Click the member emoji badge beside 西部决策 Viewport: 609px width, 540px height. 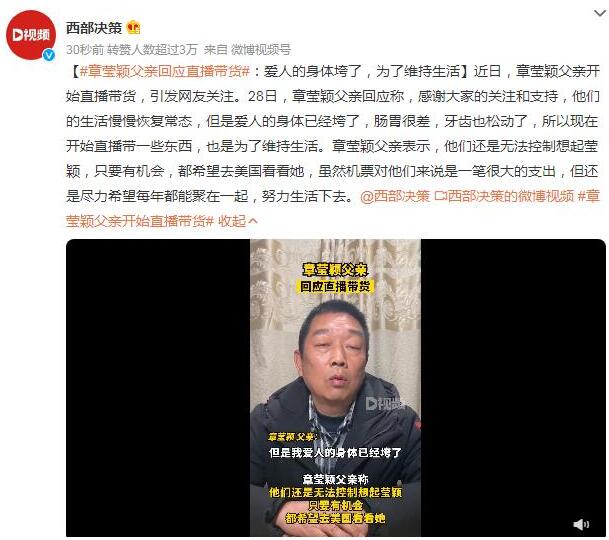coord(133,27)
